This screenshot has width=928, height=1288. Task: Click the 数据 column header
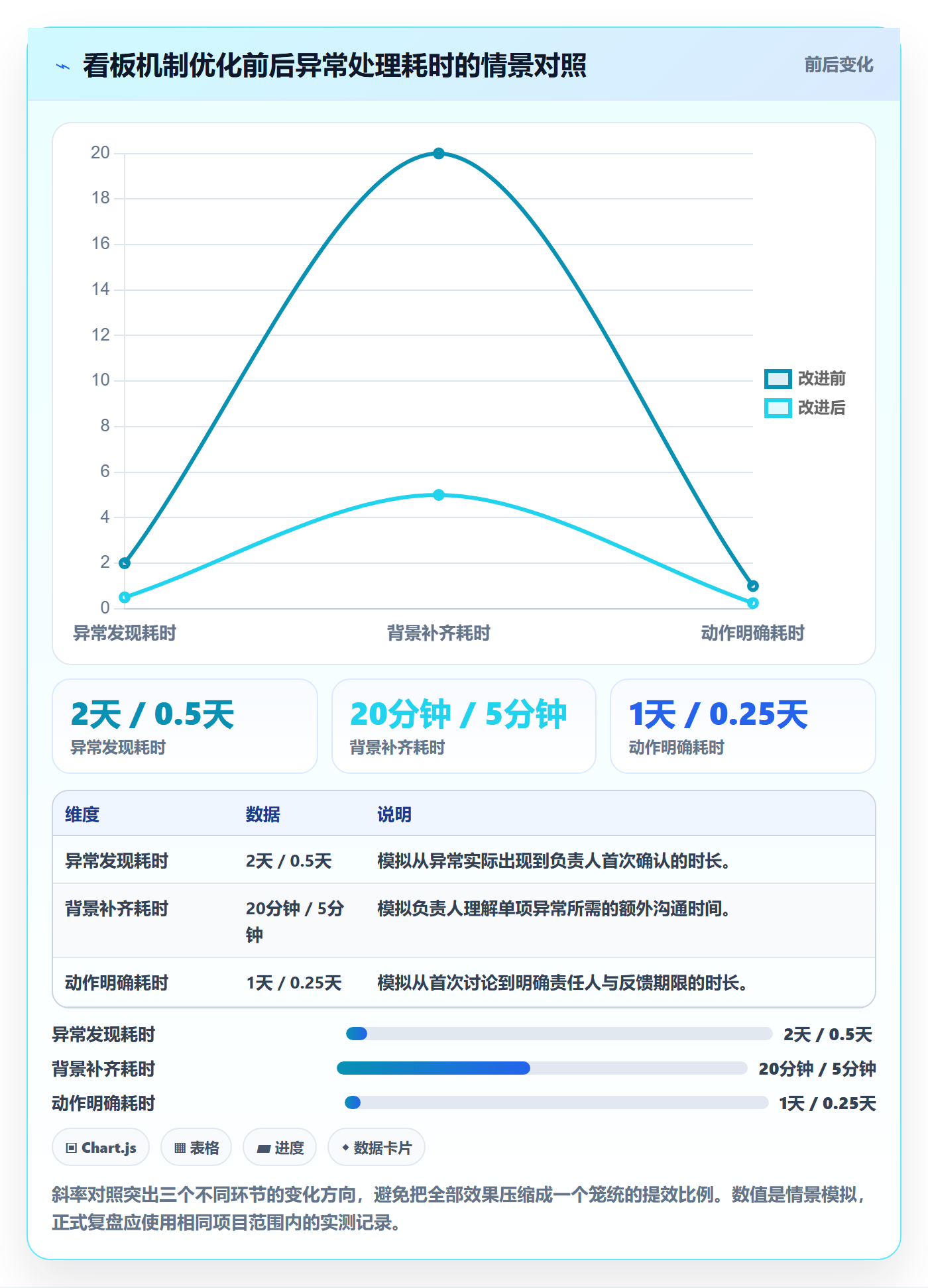point(263,814)
